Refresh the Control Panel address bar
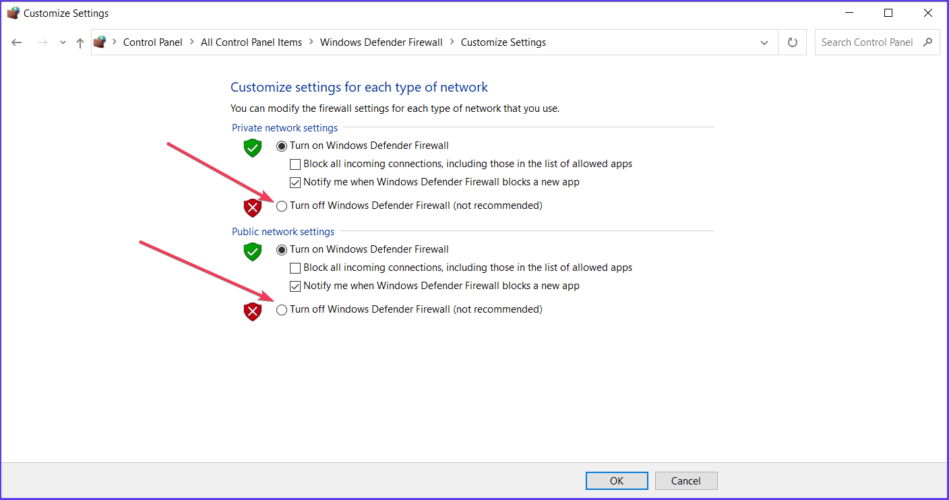 tap(792, 42)
